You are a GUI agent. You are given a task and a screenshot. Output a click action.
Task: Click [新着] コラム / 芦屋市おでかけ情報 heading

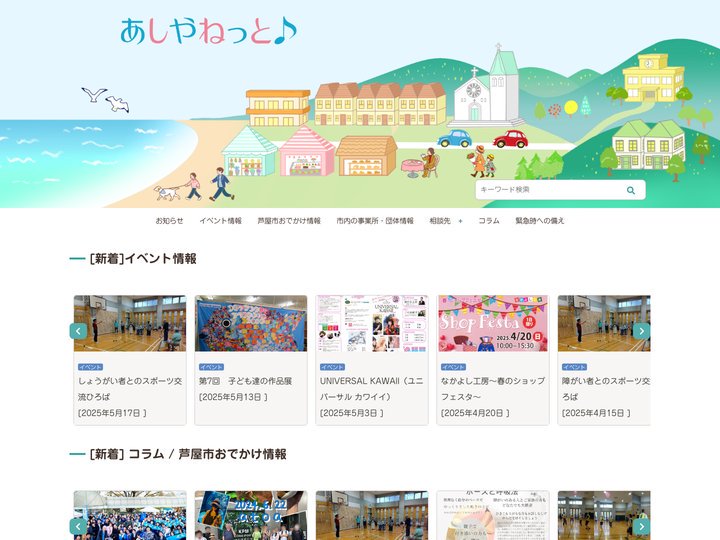188,454
